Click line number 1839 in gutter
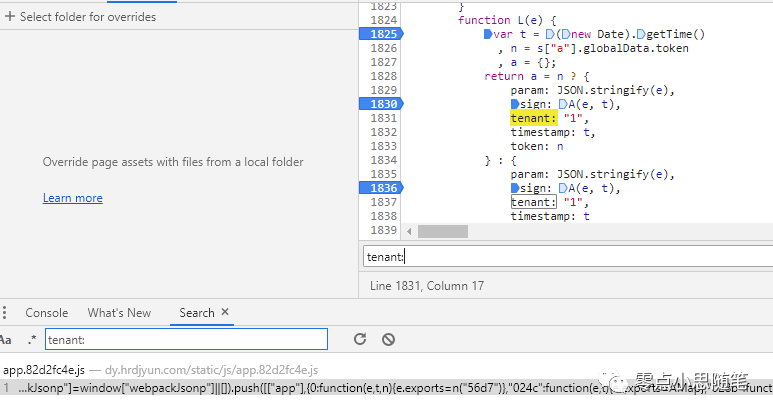 pos(384,230)
